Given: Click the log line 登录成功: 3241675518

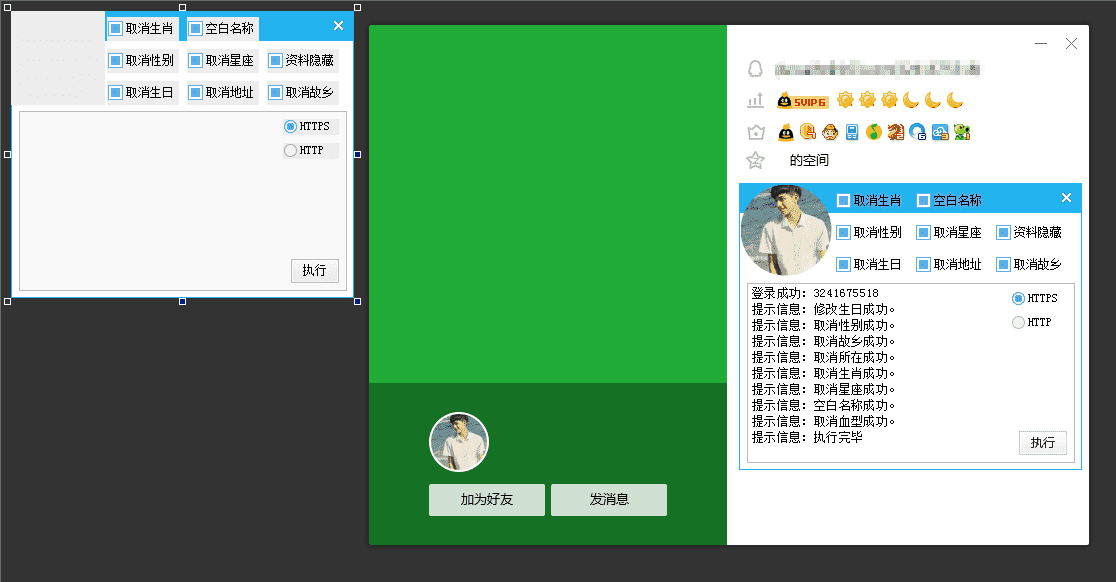Looking at the screenshot, I should (815, 293).
